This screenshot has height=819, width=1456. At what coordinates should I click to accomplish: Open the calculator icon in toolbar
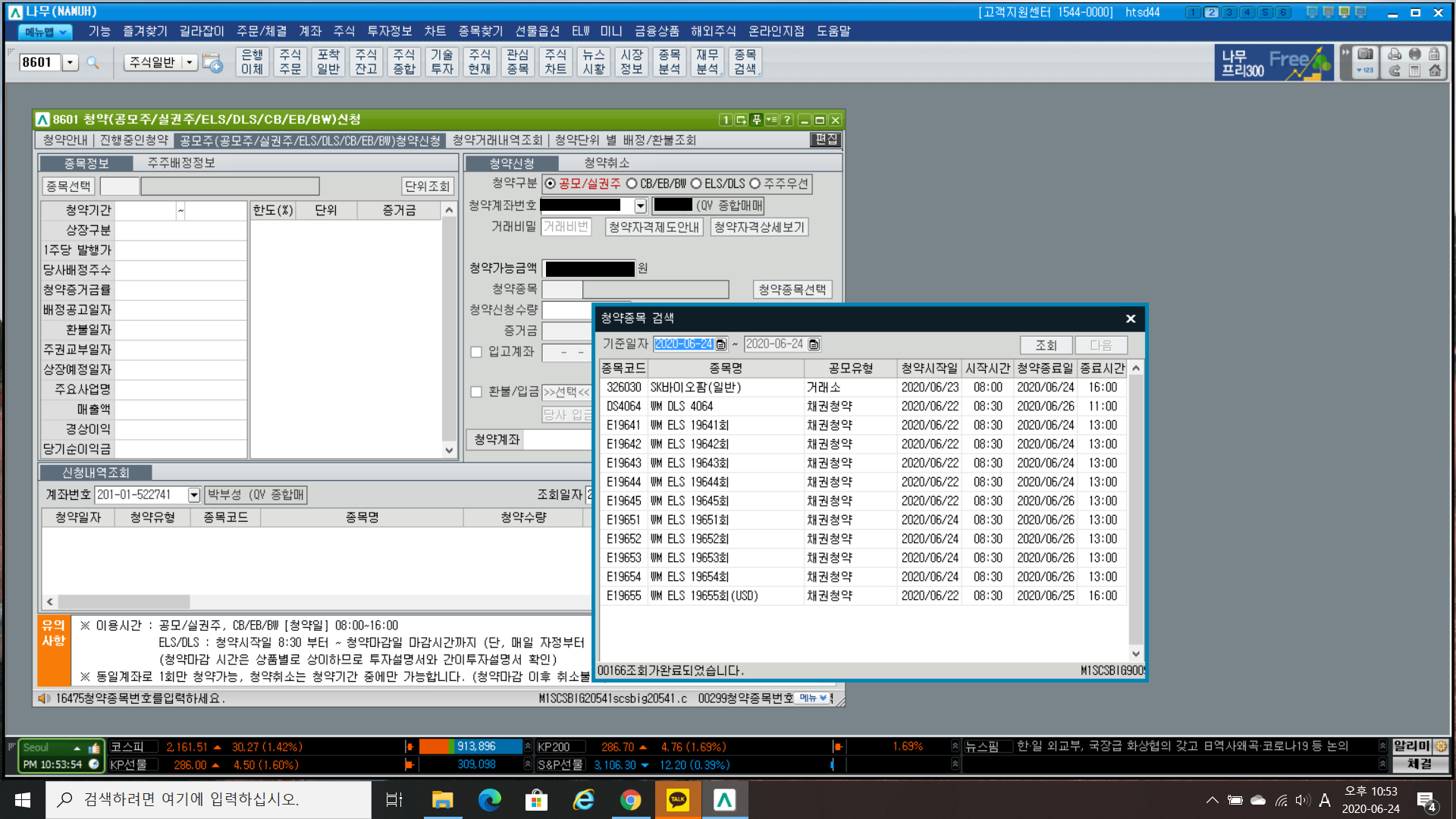coord(1414,71)
